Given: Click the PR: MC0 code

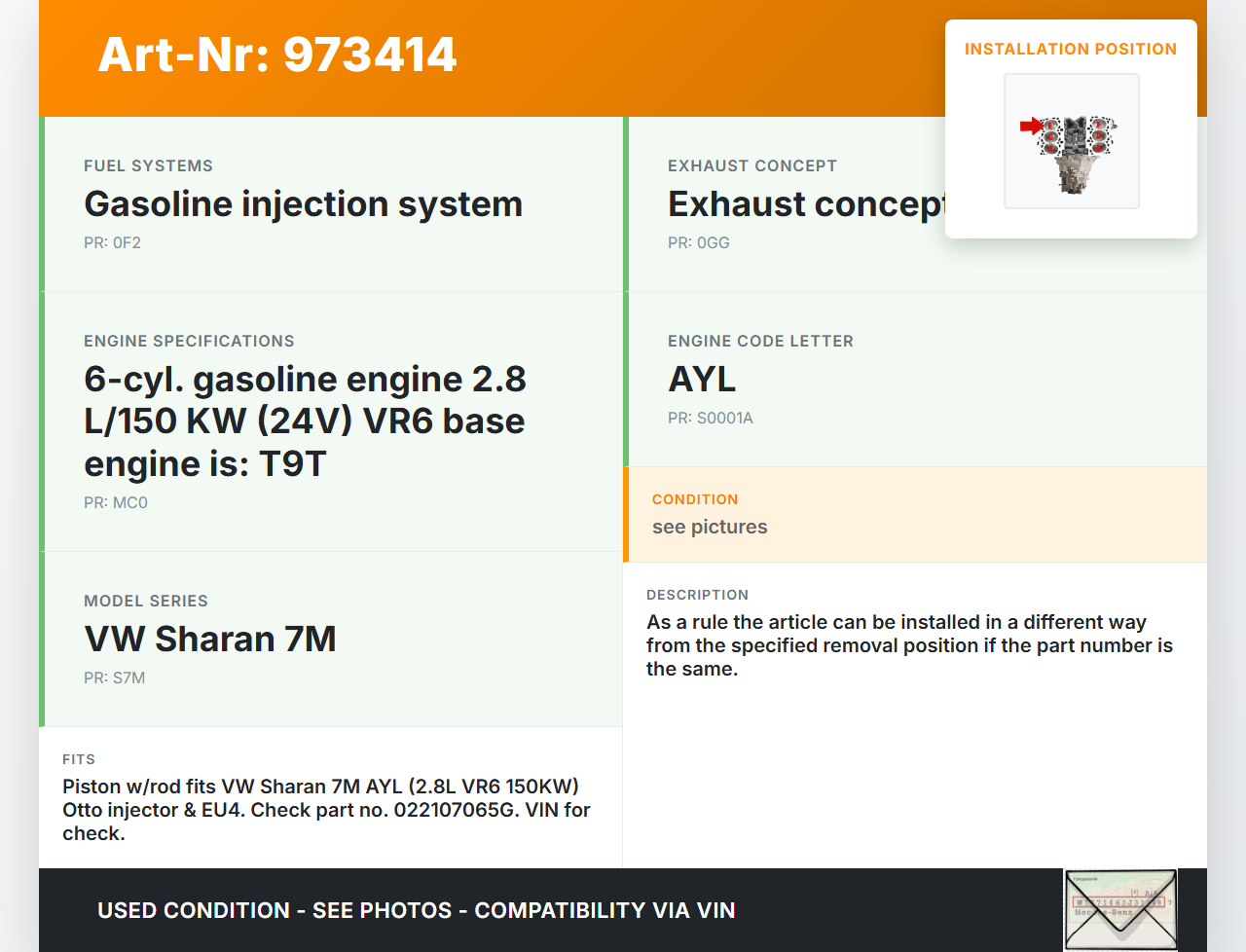Looking at the screenshot, I should (116, 503).
